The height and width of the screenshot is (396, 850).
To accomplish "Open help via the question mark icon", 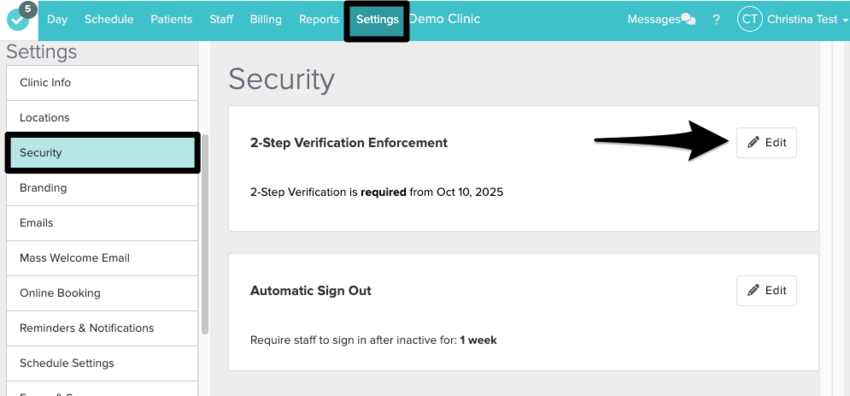I will tap(716, 20).
